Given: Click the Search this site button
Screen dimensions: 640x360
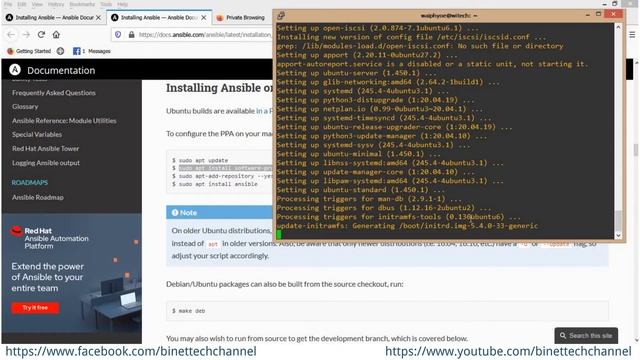Looking at the screenshot, I should coord(586,336).
